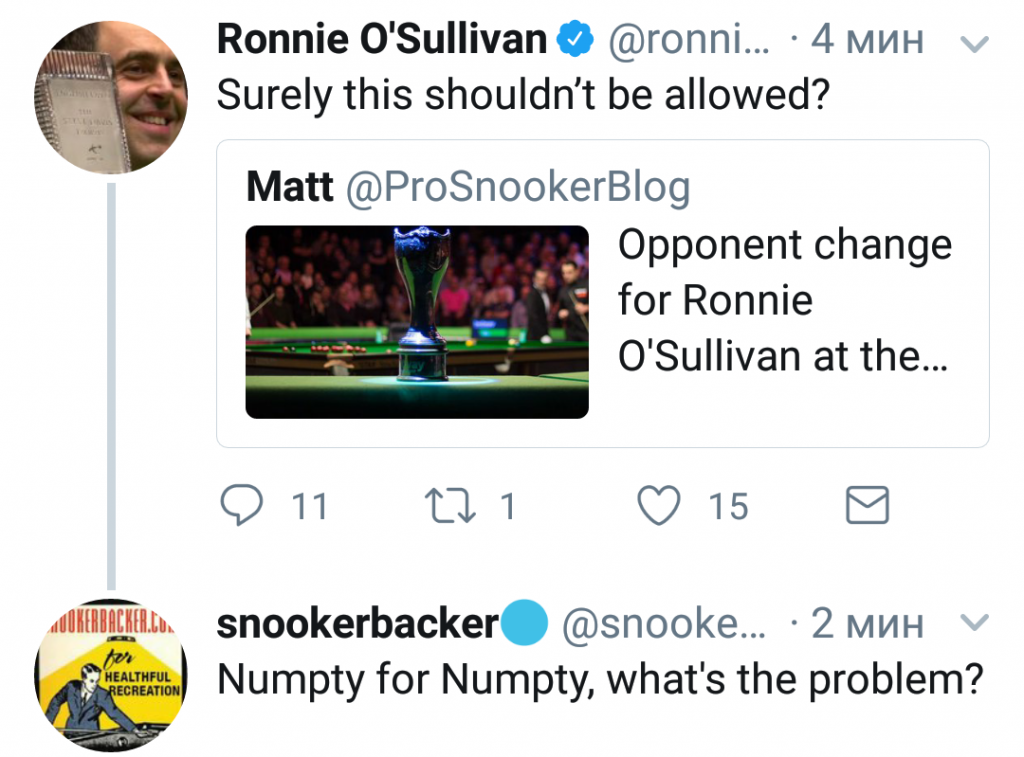Expand the options chevron on snookerbacker's reply

[973, 624]
